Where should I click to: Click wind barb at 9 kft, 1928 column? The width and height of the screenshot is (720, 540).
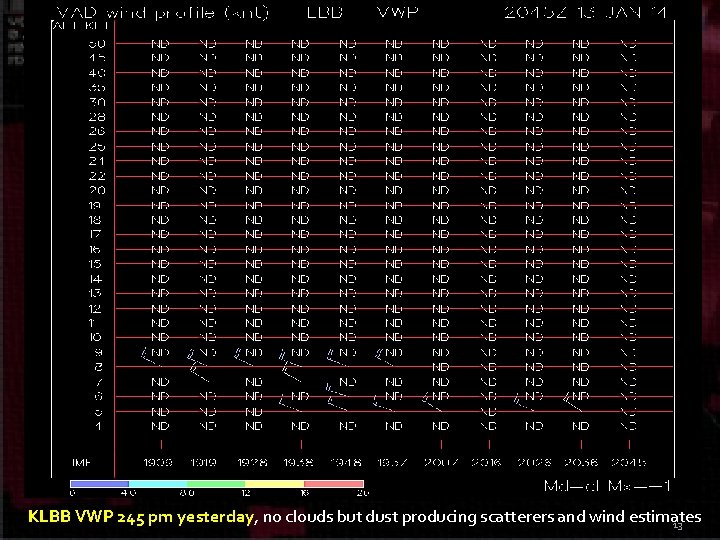[243, 357]
